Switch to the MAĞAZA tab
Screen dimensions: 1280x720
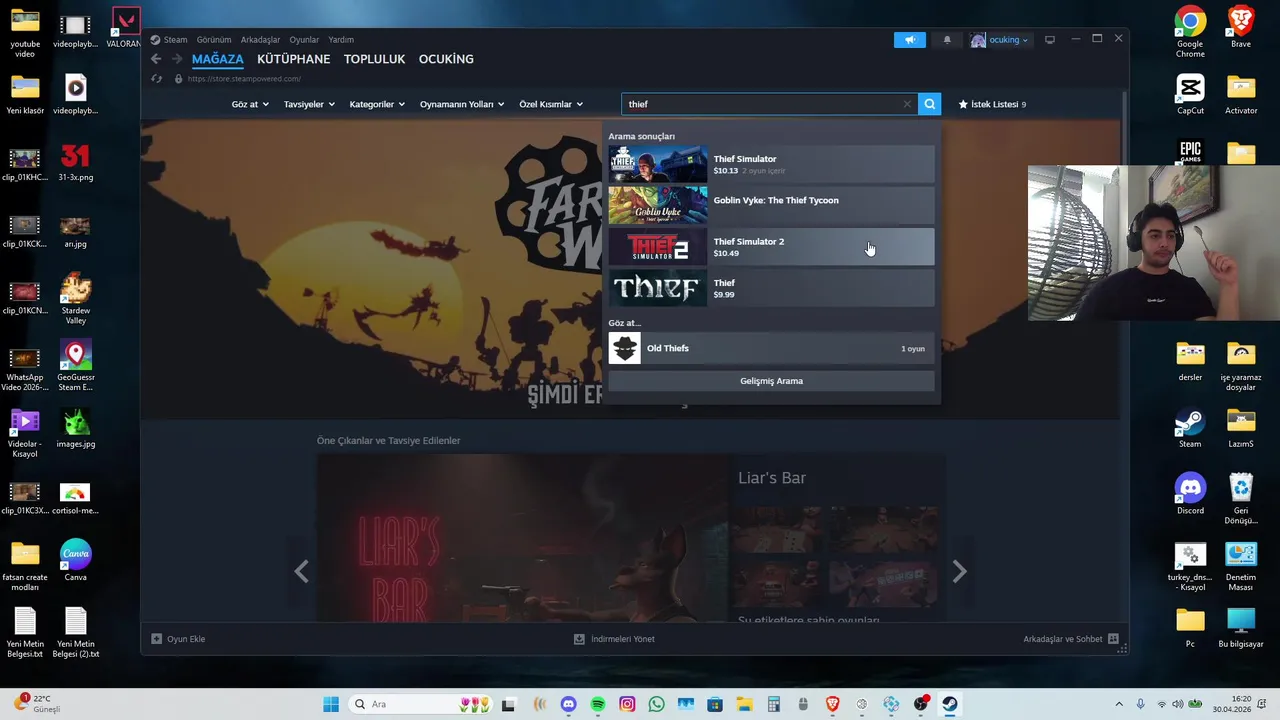click(x=218, y=59)
